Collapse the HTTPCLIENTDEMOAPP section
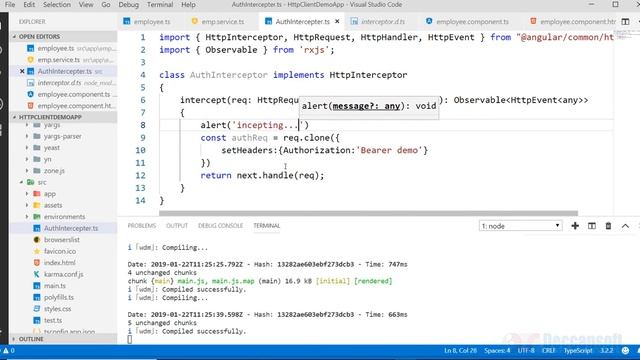 [64, 117]
